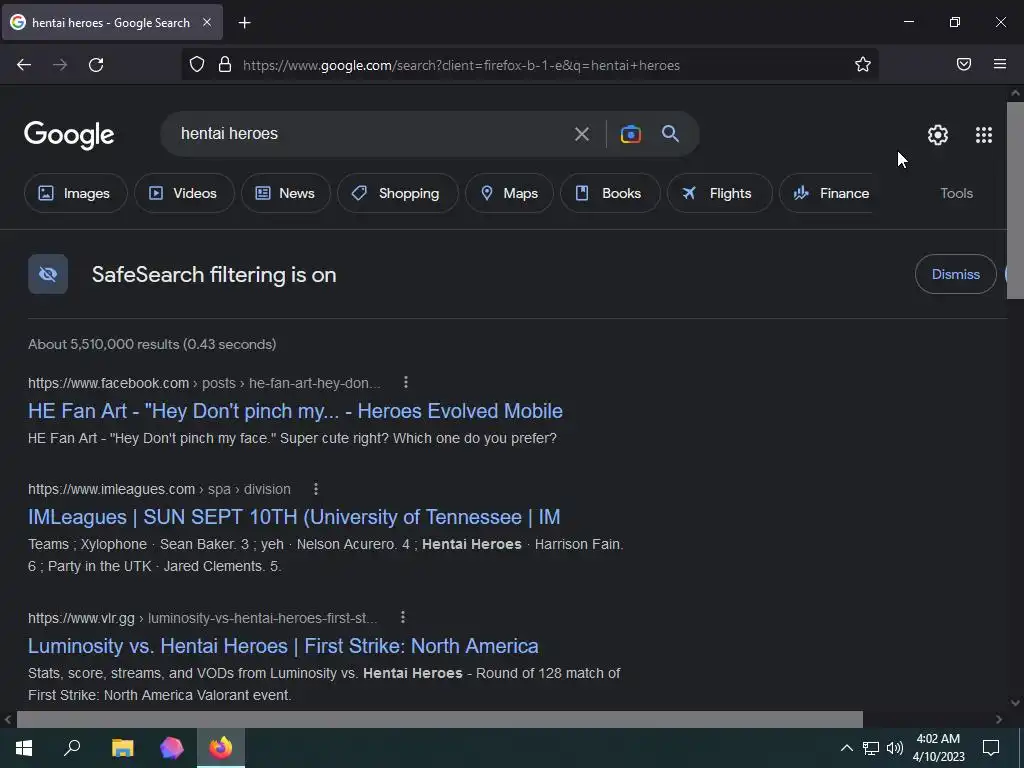This screenshot has width=1024, height=768.
Task: Click the Firefox taskbar icon
Action: (221, 748)
